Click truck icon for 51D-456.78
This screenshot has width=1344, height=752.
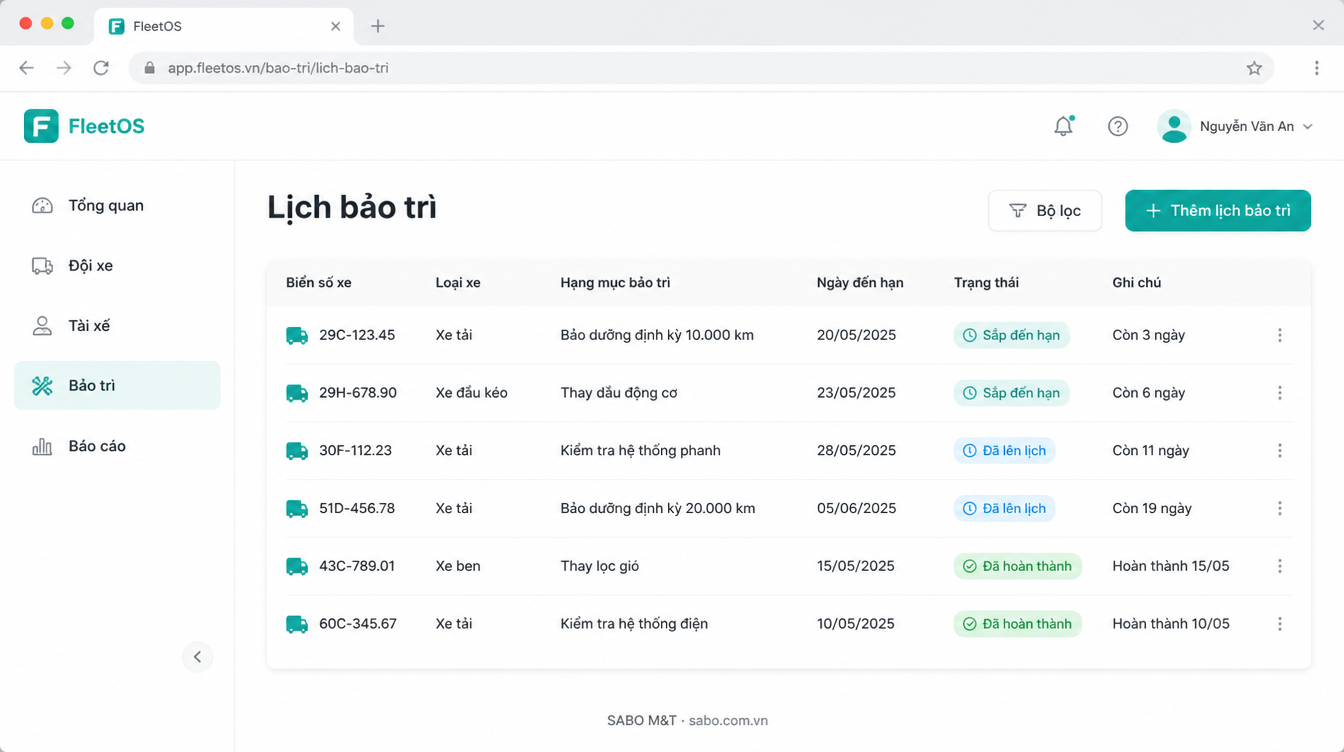tap(297, 509)
